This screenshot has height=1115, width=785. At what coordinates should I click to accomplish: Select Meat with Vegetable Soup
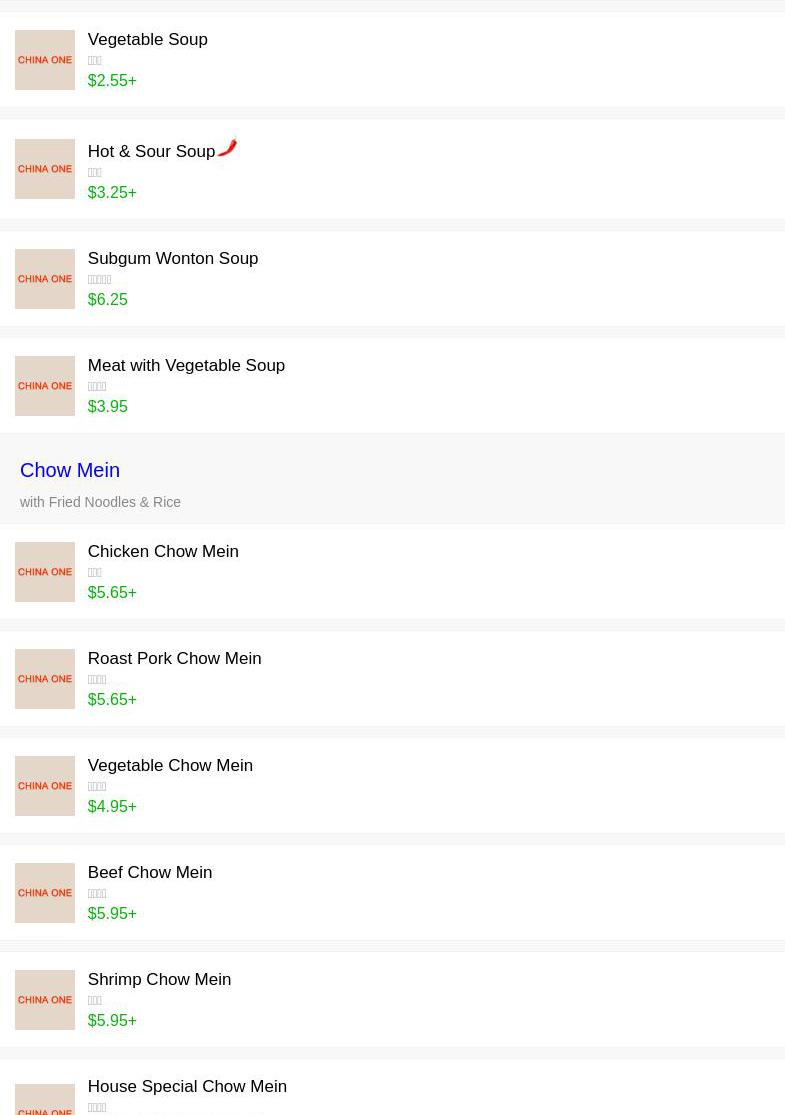[x=186, y=366]
